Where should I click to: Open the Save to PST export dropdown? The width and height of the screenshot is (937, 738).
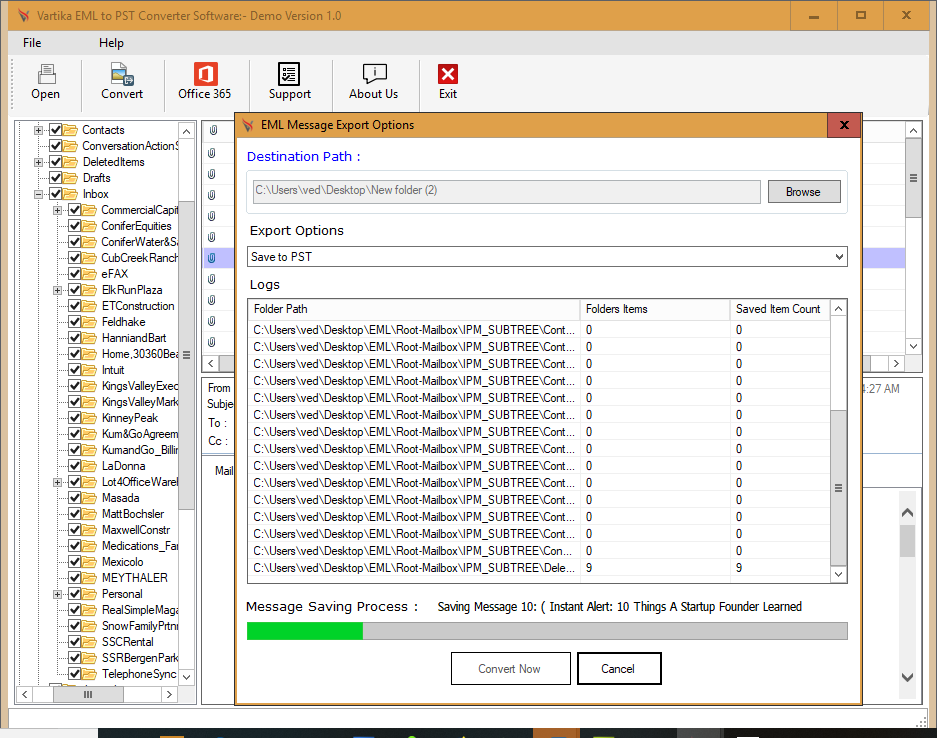tap(547, 257)
